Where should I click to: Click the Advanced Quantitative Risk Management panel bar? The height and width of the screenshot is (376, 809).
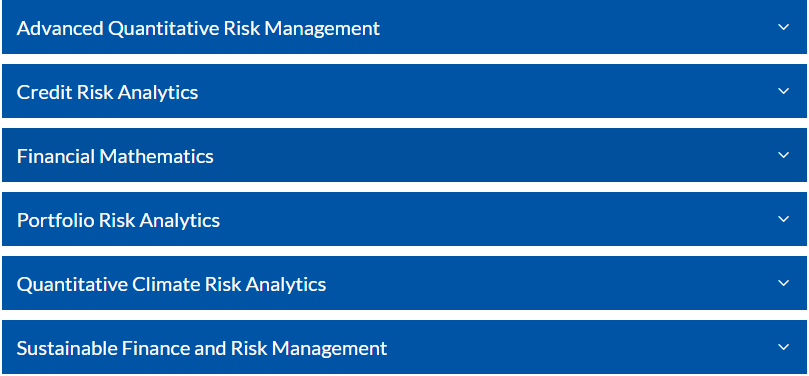tap(404, 27)
